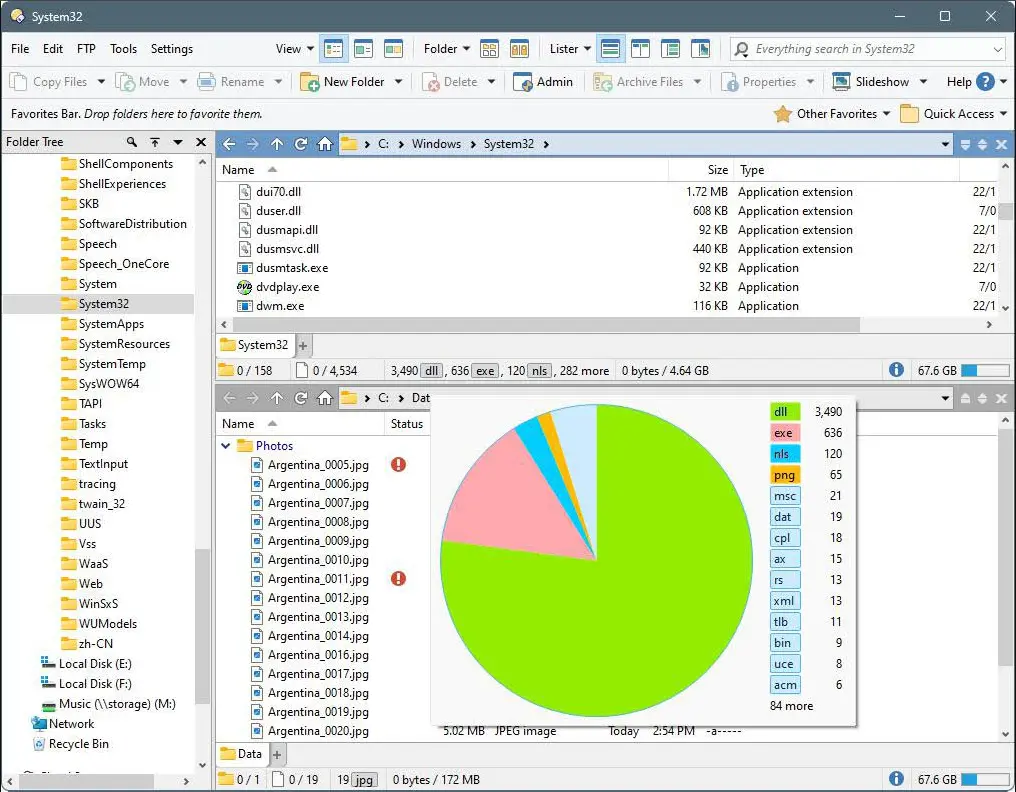Open the New Folder dropdown arrow
The height and width of the screenshot is (792, 1016).
(398, 82)
